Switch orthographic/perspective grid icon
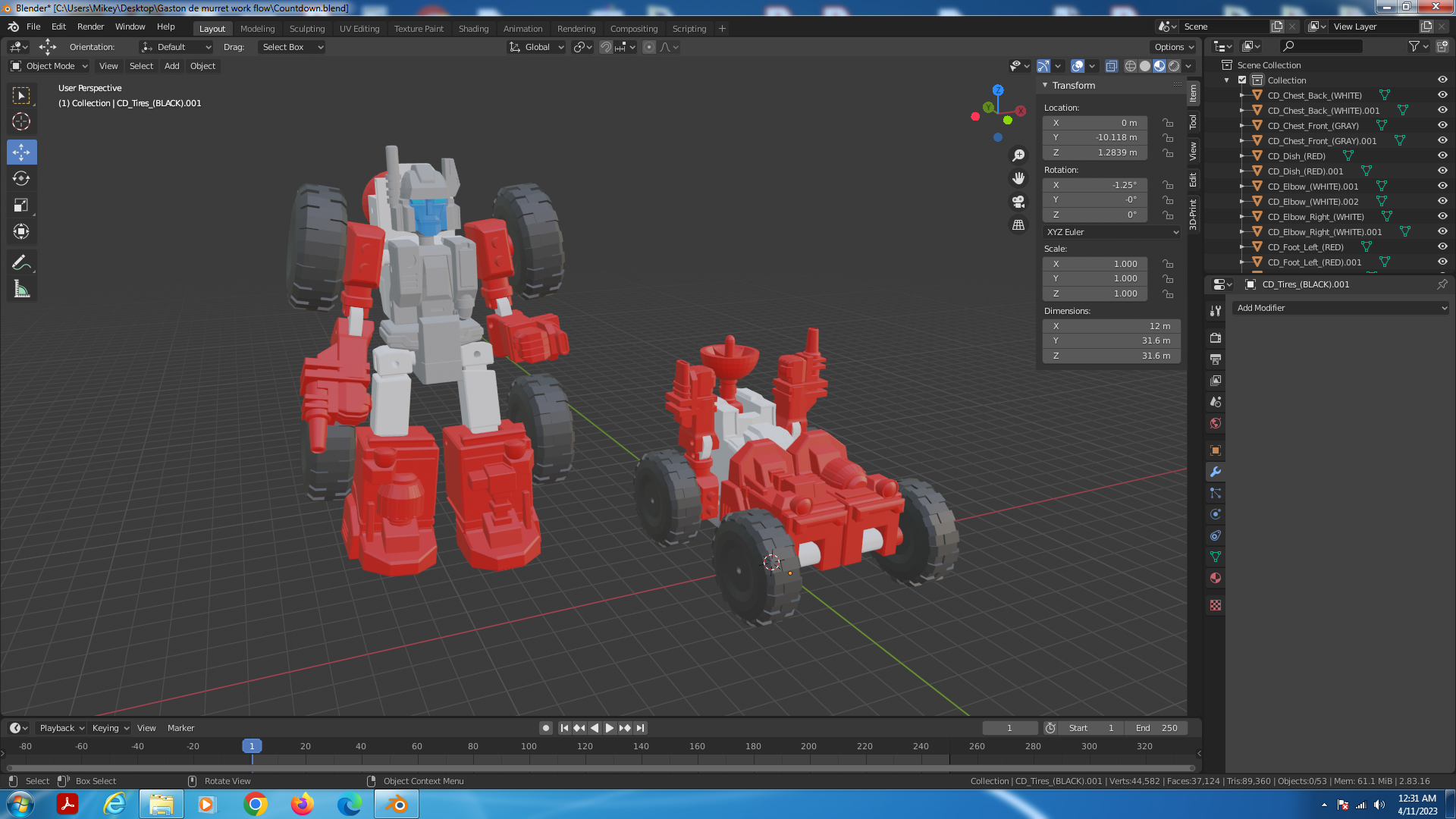Image resolution: width=1456 pixels, height=819 pixels. pyautogui.click(x=1018, y=225)
